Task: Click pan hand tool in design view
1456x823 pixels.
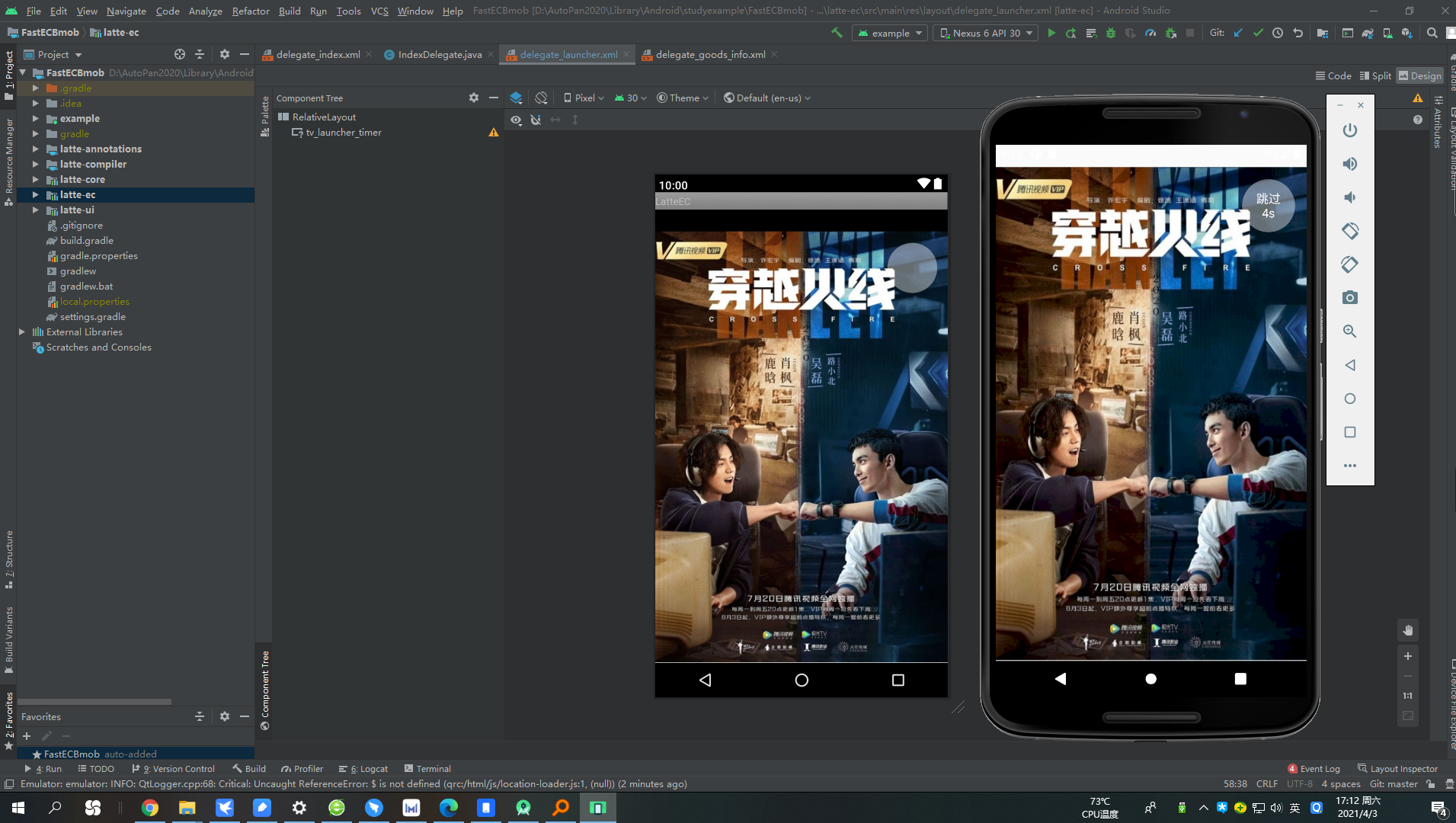Action: pyautogui.click(x=1408, y=630)
